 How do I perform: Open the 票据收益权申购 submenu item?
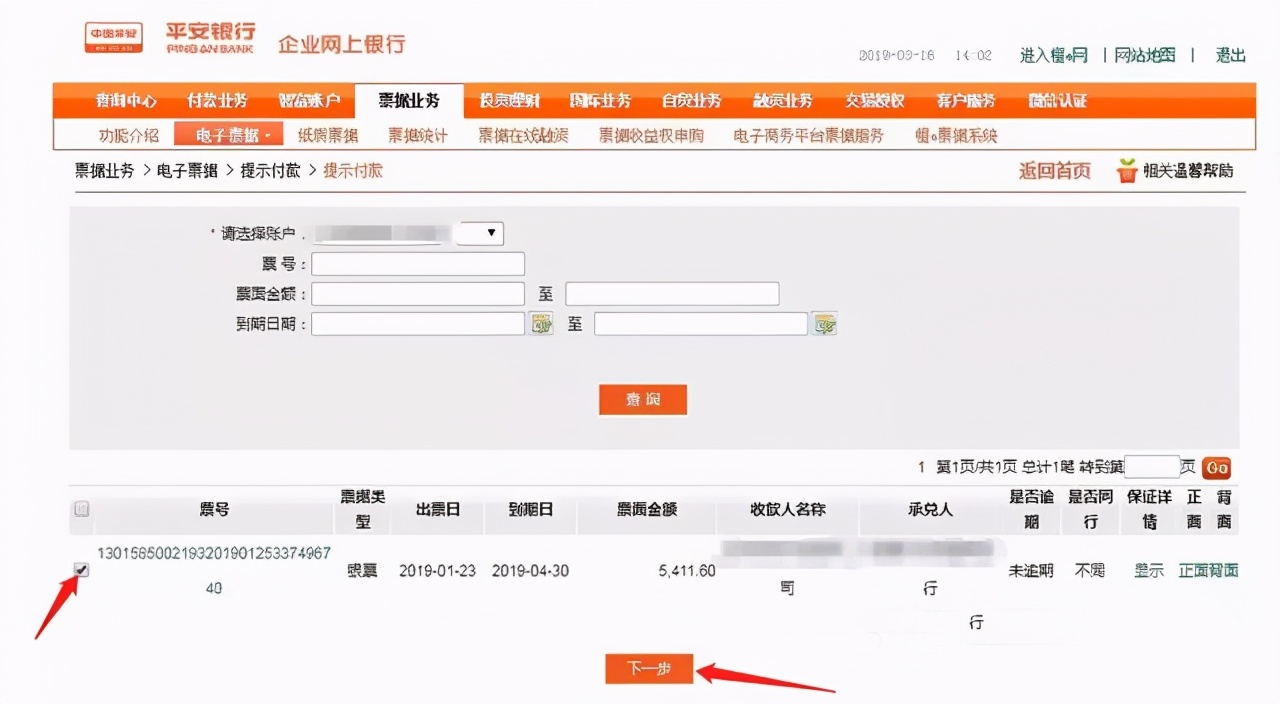tap(651, 135)
